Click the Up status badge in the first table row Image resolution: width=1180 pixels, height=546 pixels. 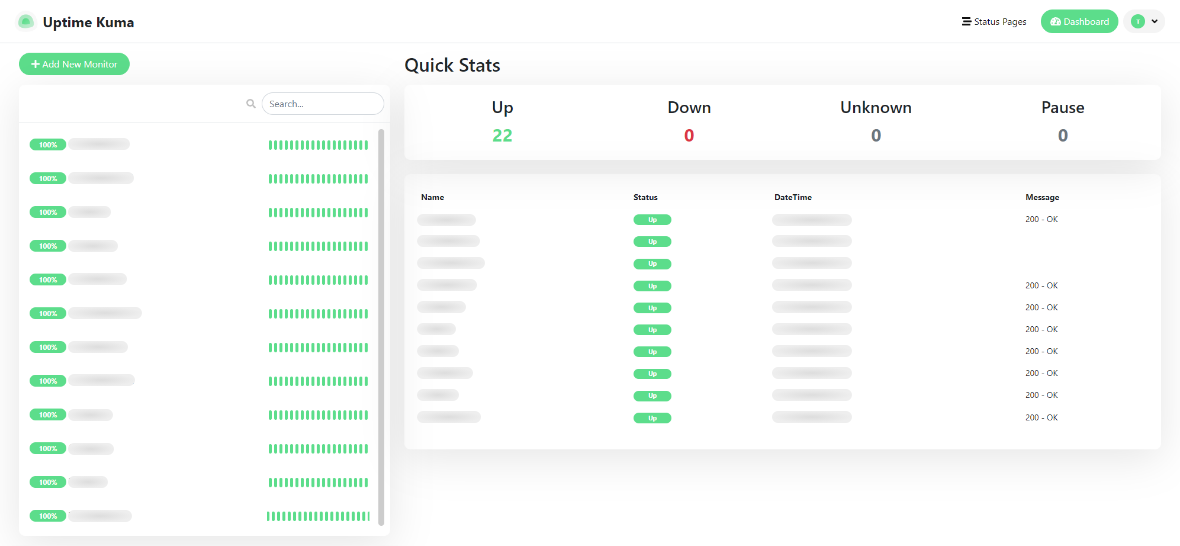652,219
